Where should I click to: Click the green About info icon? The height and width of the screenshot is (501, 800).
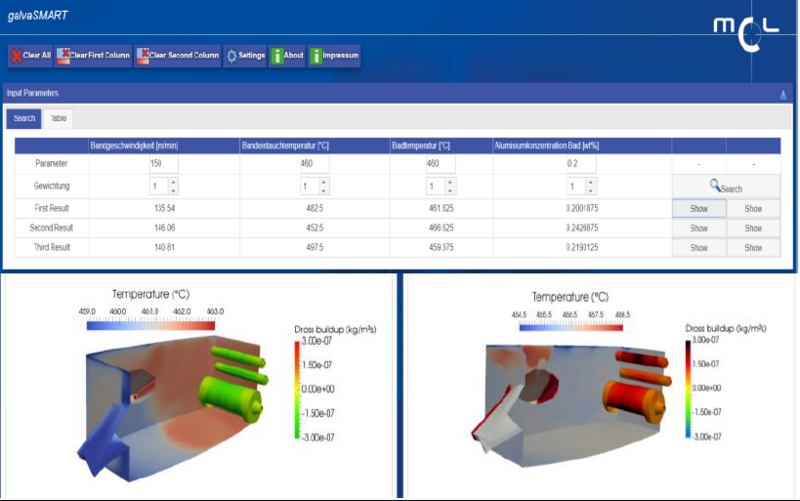(x=277, y=56)
